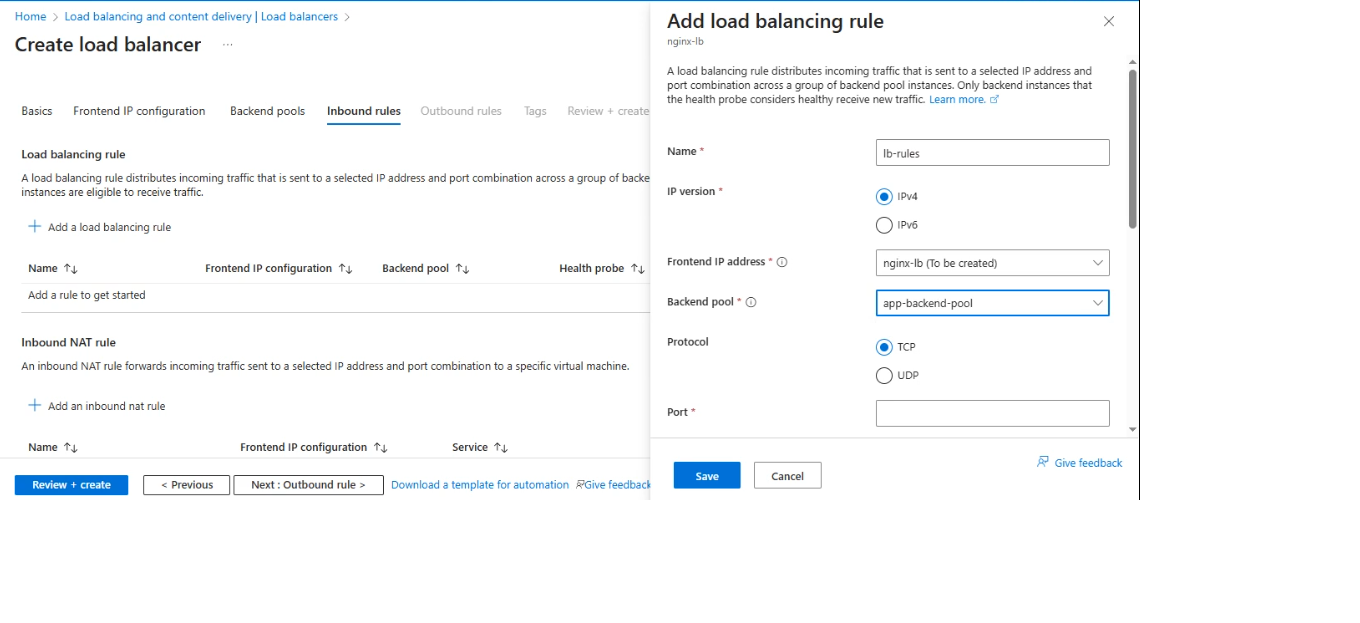
Task: Open the ellipsis menu next to Create load balancer
Action: tap(227, 45)
